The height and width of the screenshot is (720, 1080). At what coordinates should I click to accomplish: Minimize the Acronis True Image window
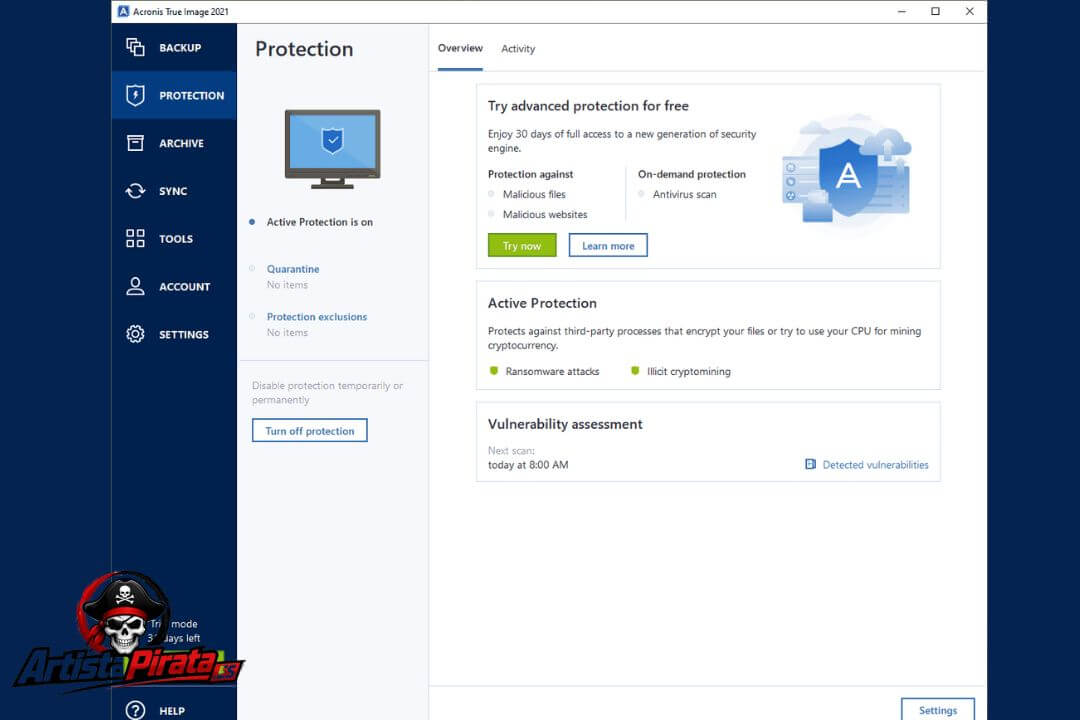902,11
